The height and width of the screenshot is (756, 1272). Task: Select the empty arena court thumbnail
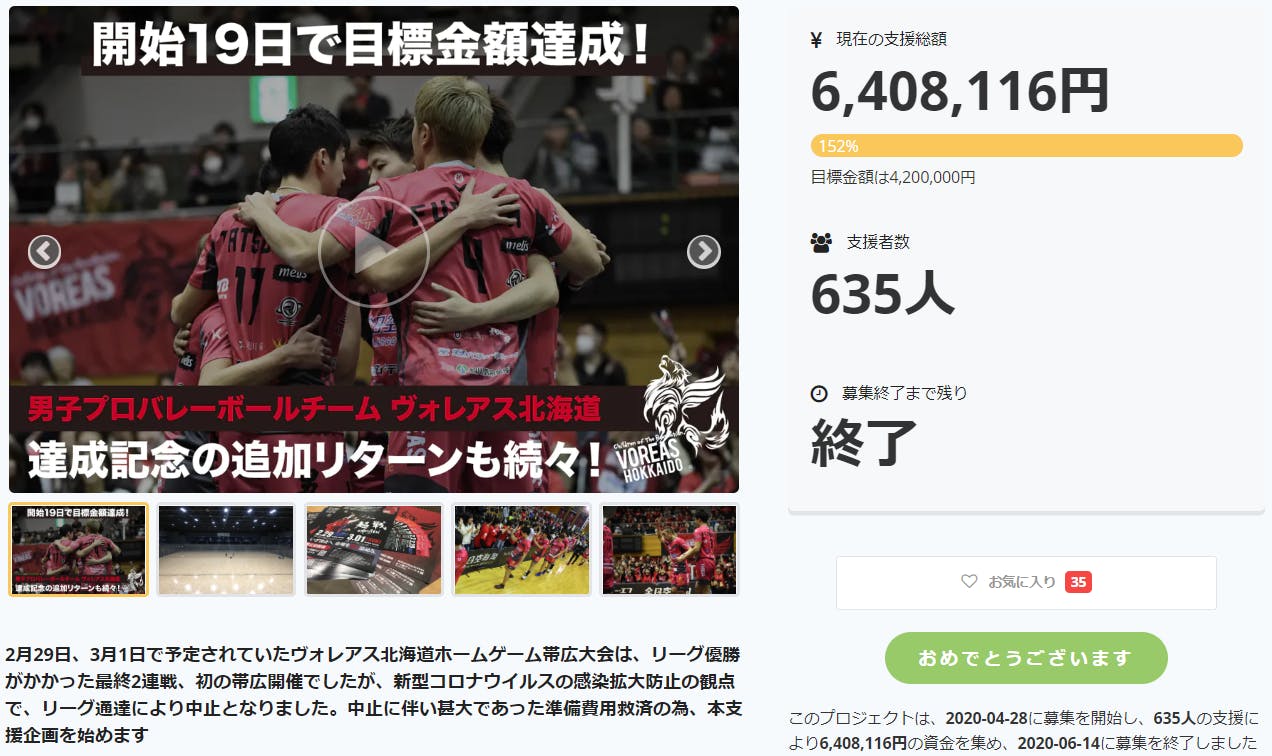(226, 550)
